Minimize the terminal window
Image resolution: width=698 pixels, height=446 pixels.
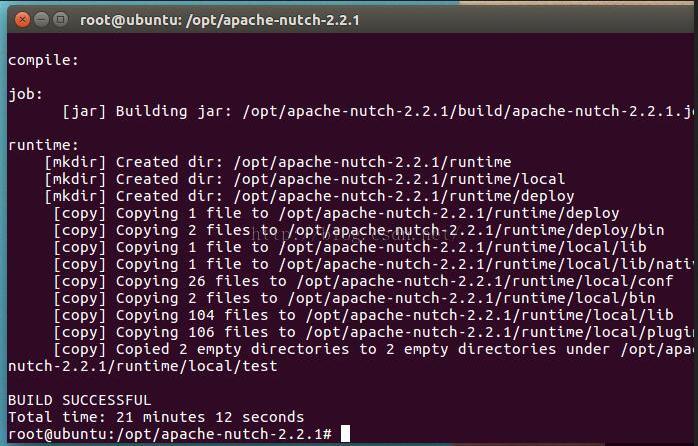tap(41, 20)
